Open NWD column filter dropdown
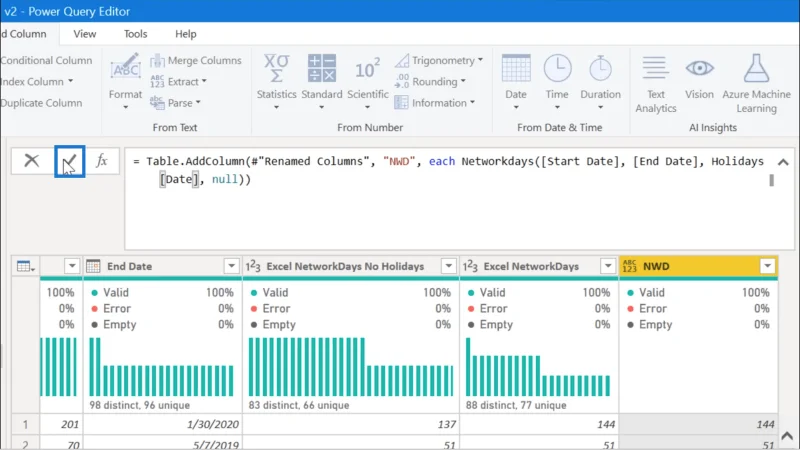This screenshot has width=800, height=450. click(x=767, y=266)
